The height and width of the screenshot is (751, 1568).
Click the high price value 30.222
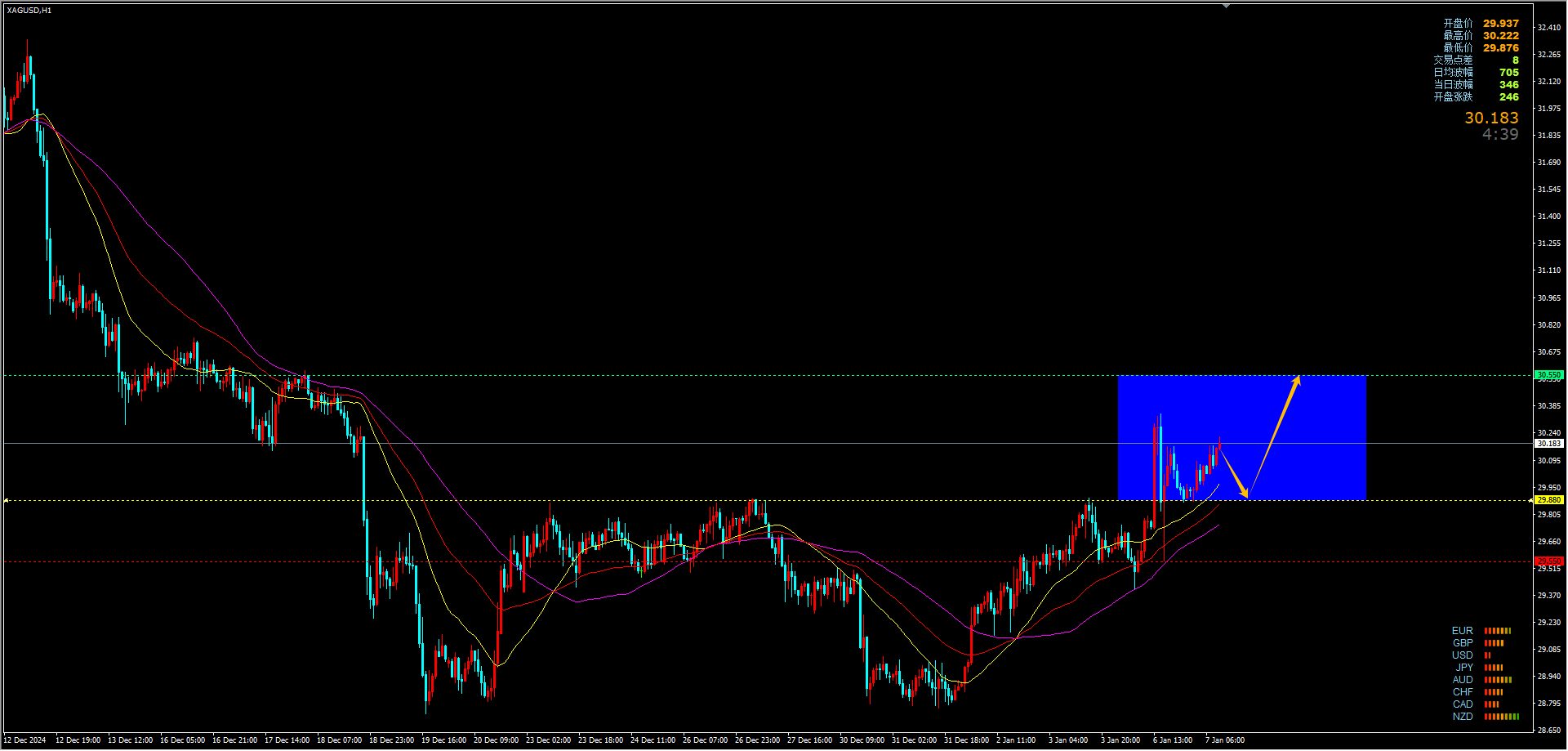pos(1501,36)
